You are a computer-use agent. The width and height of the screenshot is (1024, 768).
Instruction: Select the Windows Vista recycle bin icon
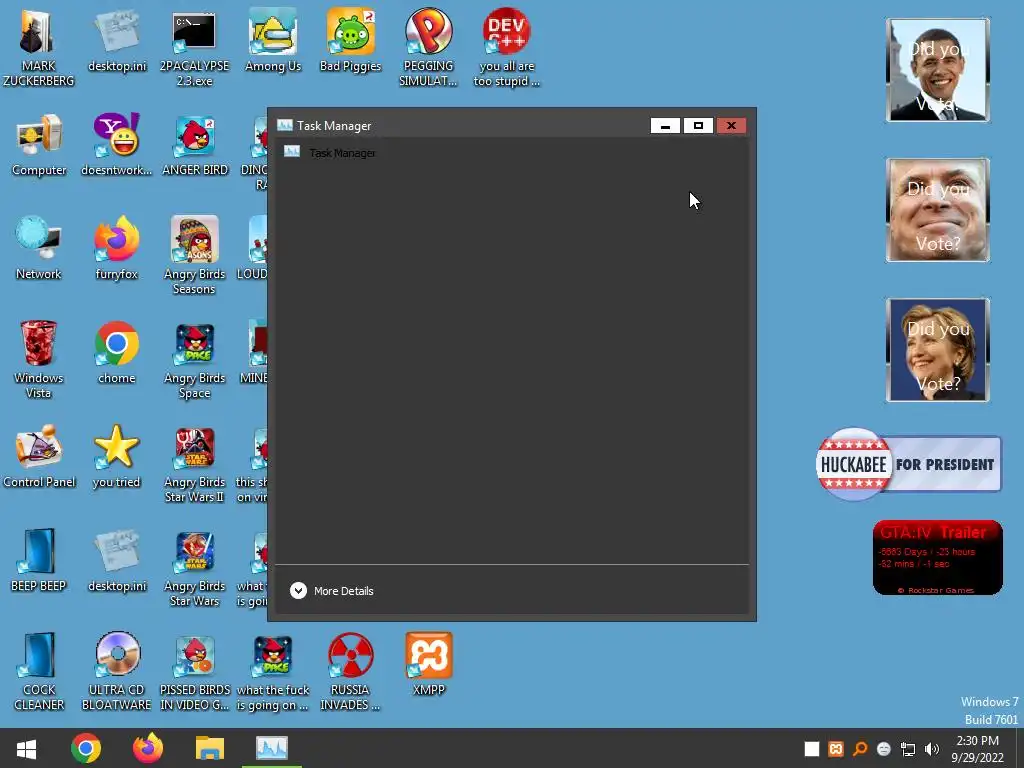click(x=39, y=359)
